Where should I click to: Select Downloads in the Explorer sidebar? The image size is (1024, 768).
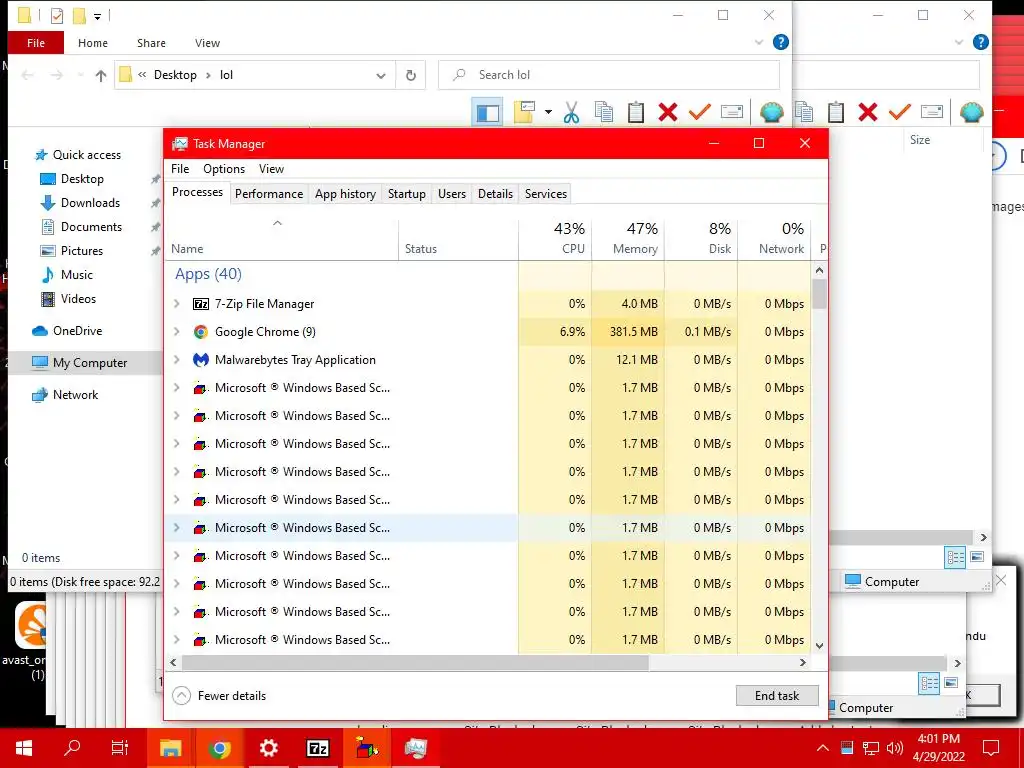click(x=90, y=202)
